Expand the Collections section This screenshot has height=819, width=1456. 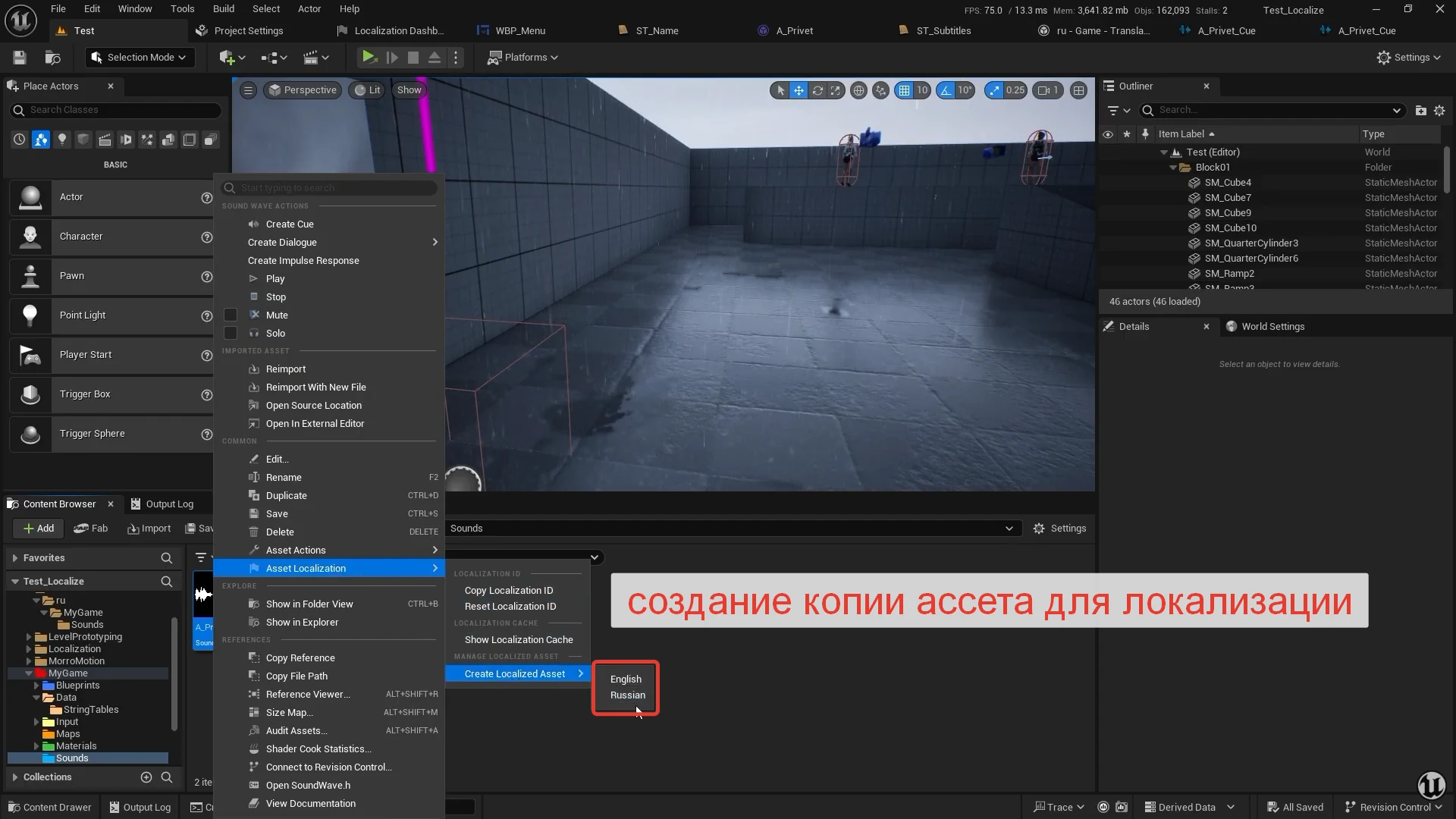click(x=15, y=777)
